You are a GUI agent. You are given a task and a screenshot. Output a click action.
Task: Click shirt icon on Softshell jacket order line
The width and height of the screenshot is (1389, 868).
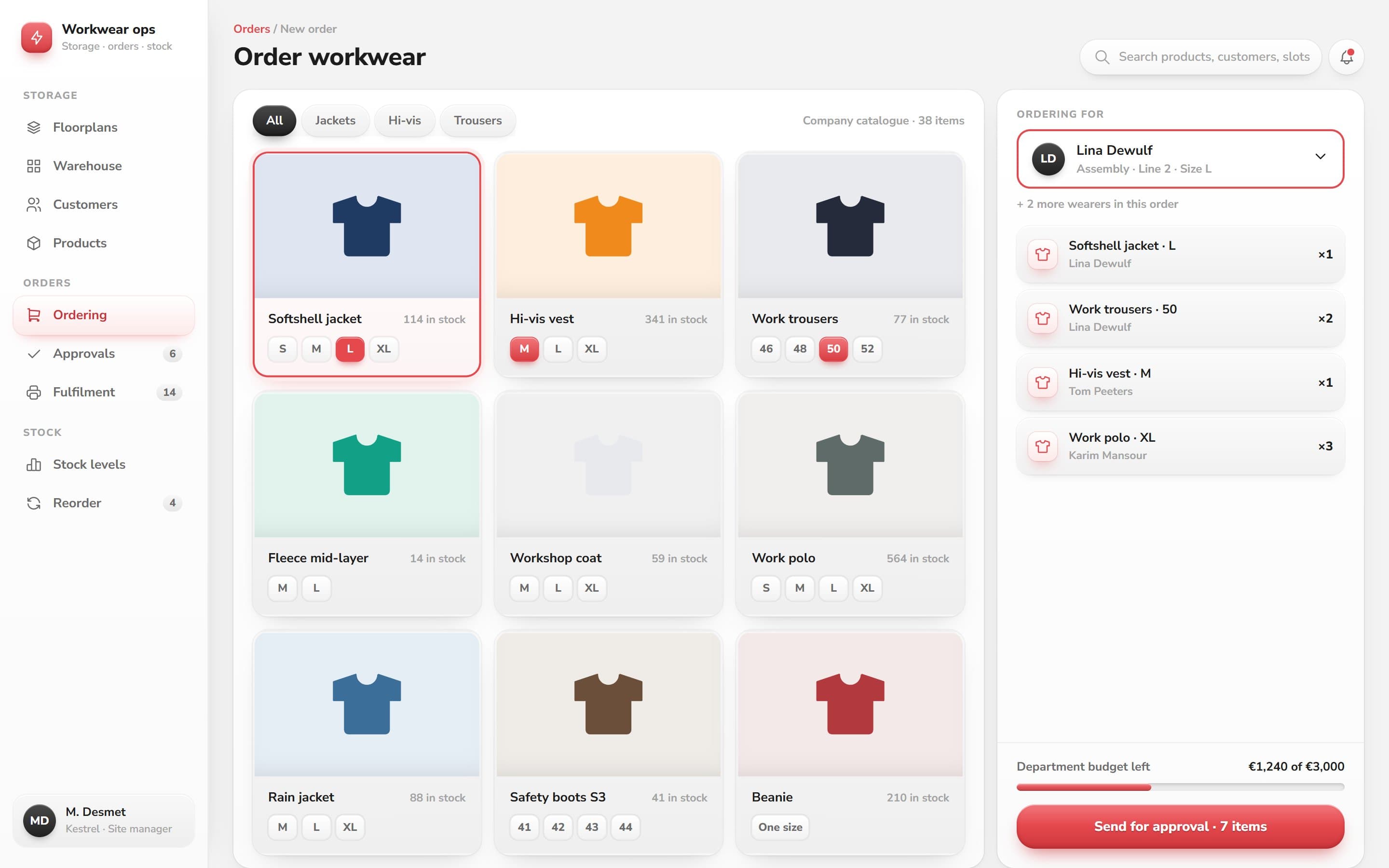tap(1042, 254)
